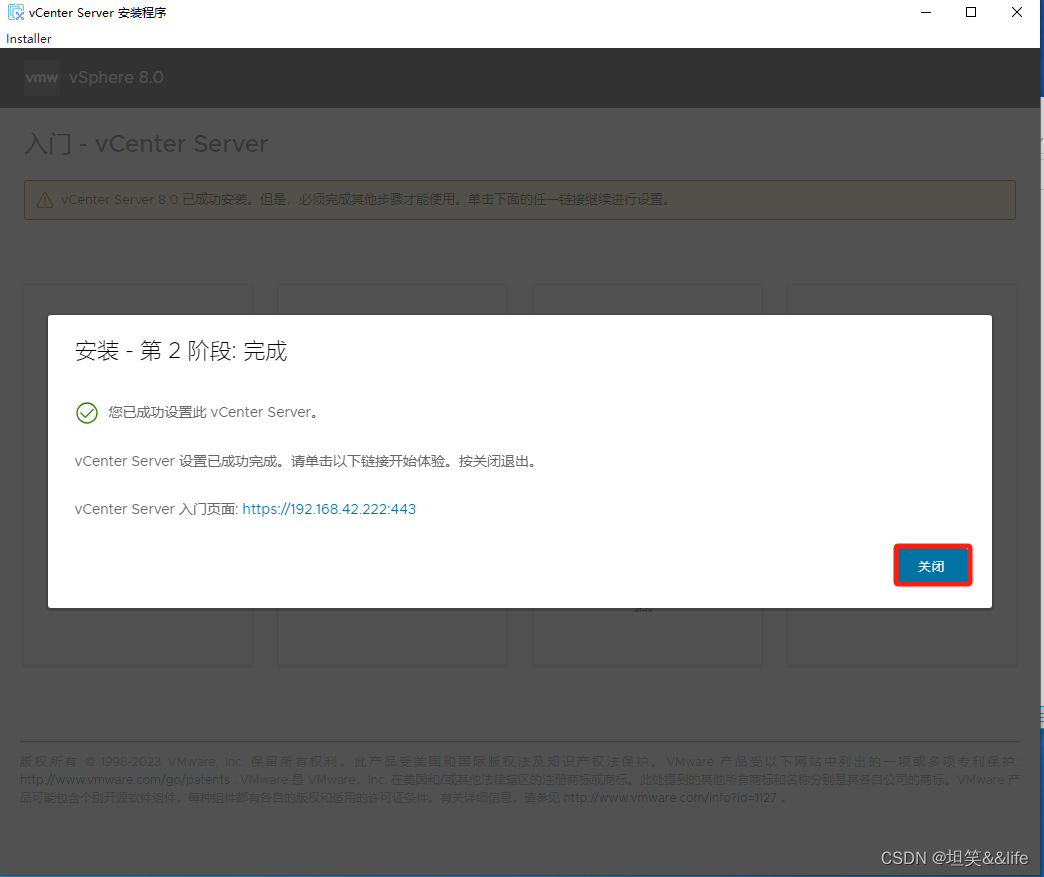Close the installer window with X
Image resolution: width=1044 pixels, height=877 pixels.
click(x=1017, y=12)
